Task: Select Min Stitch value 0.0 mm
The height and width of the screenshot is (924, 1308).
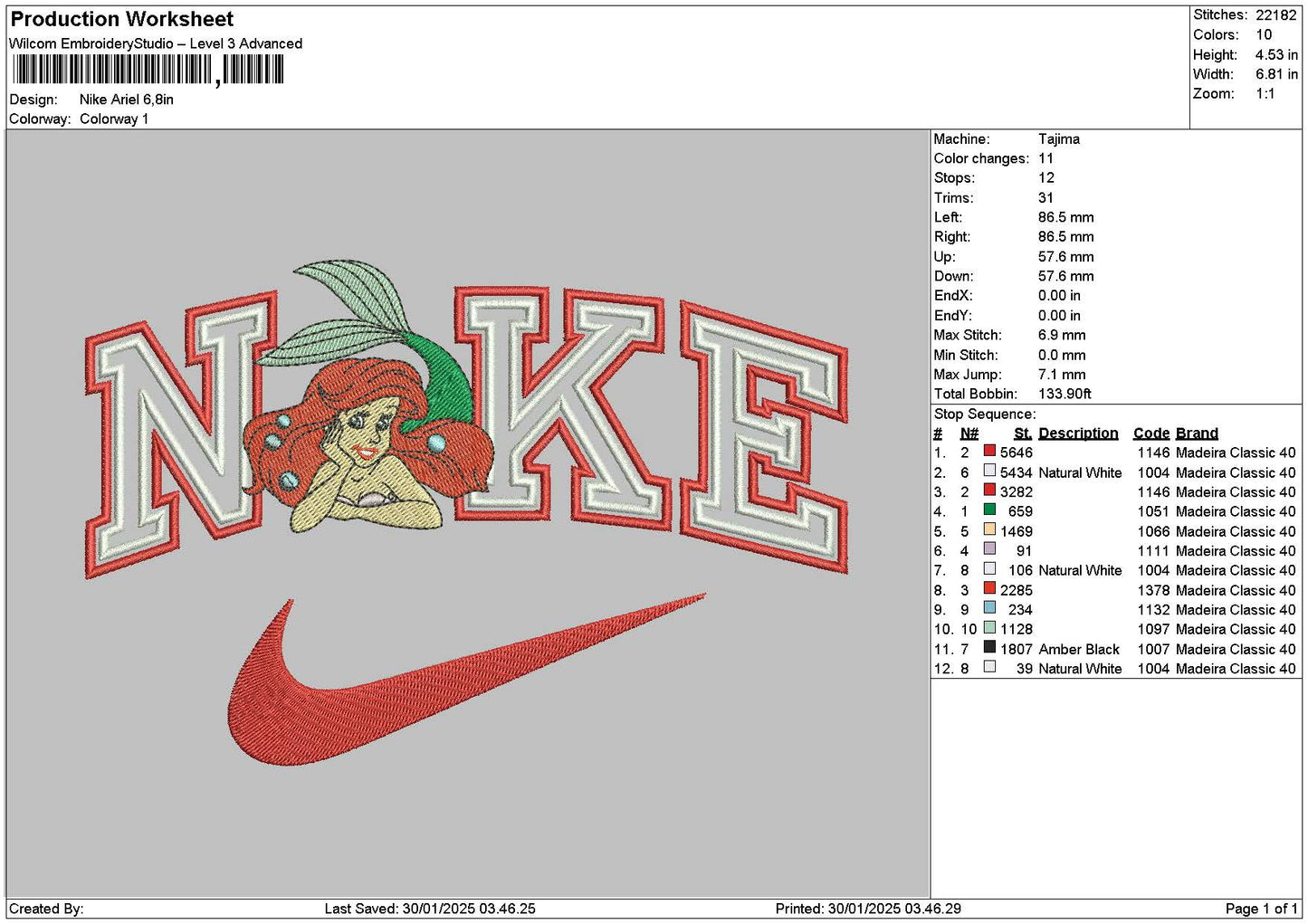Action: click(x=1062, y=355)
